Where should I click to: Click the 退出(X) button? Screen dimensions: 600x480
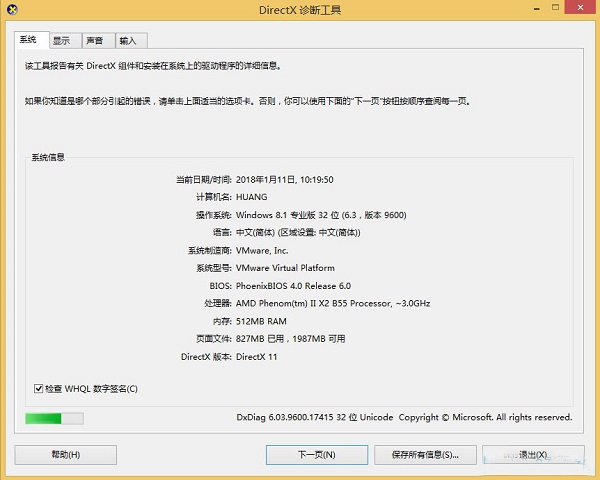click(533, 455)
